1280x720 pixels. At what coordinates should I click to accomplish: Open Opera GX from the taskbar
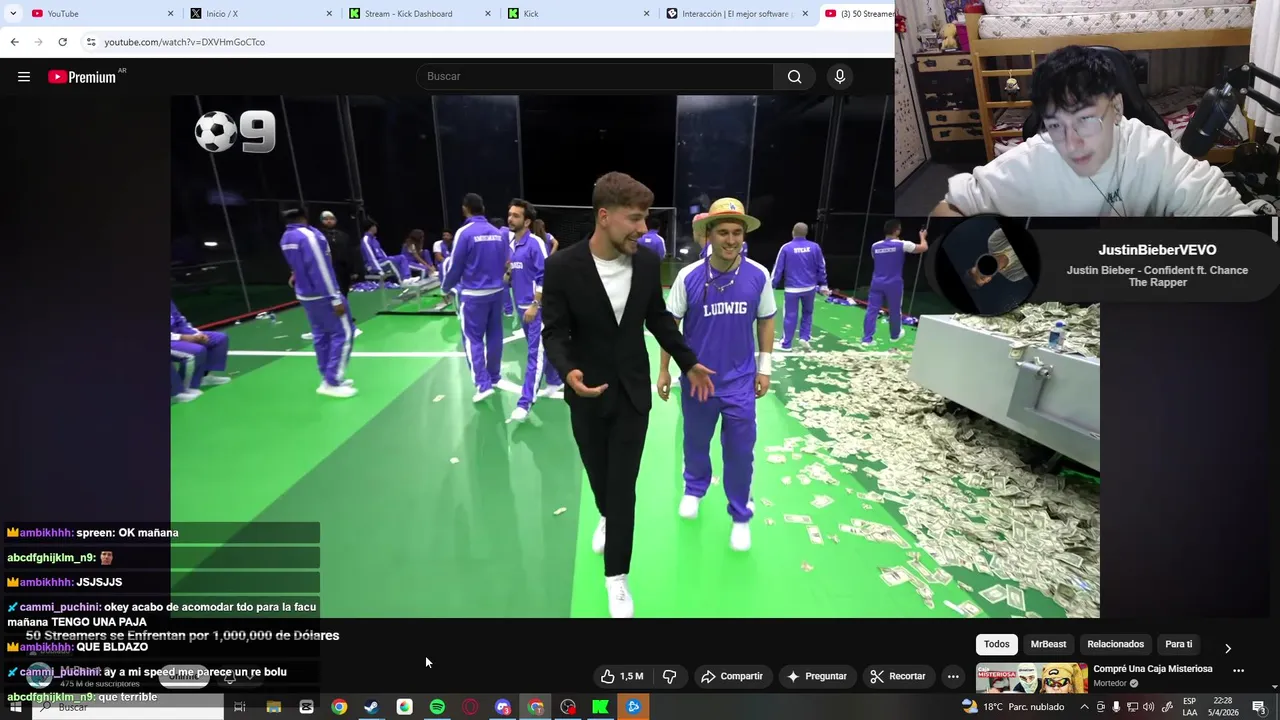tap(470, 707)
